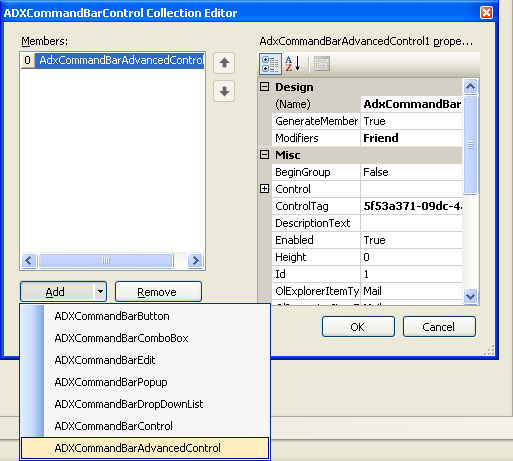
Task: Click the window resize grip
Action: pos(489,350)
